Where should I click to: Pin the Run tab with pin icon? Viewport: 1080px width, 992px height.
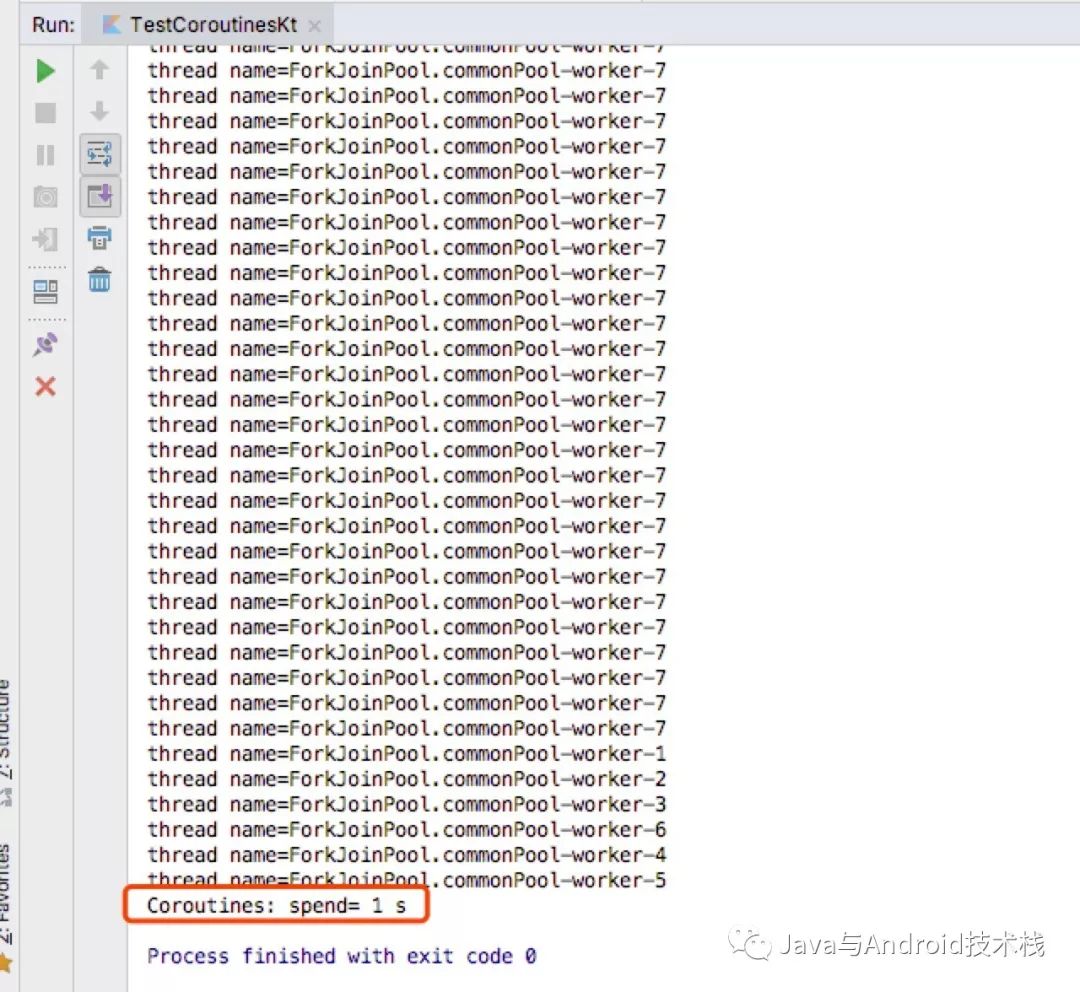pyautogui.click(x=45, y=344)
